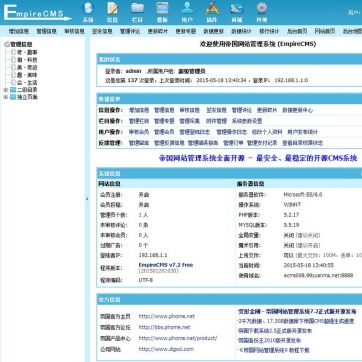The width and height of the screenshot is (362, 362).
Task: Select 数据更新 in the top navigation bar
Action: [214, 31]
